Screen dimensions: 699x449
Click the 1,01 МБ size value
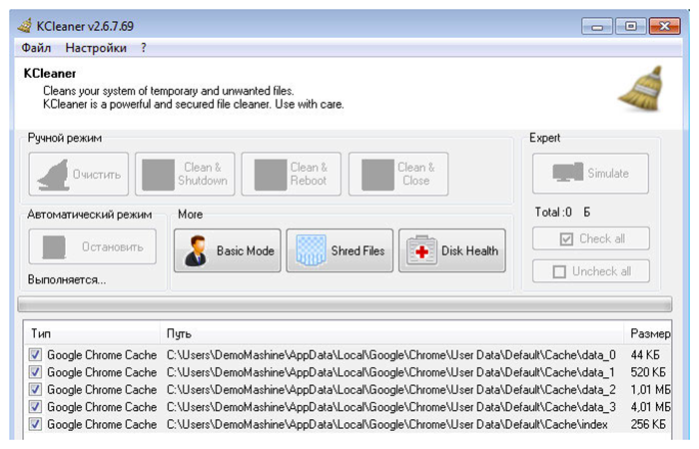650,390
